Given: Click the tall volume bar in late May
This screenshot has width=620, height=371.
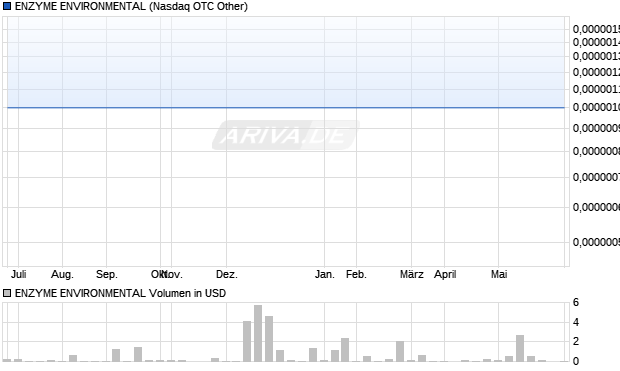Looking at the screenshot, I should [x=520, y=348].
